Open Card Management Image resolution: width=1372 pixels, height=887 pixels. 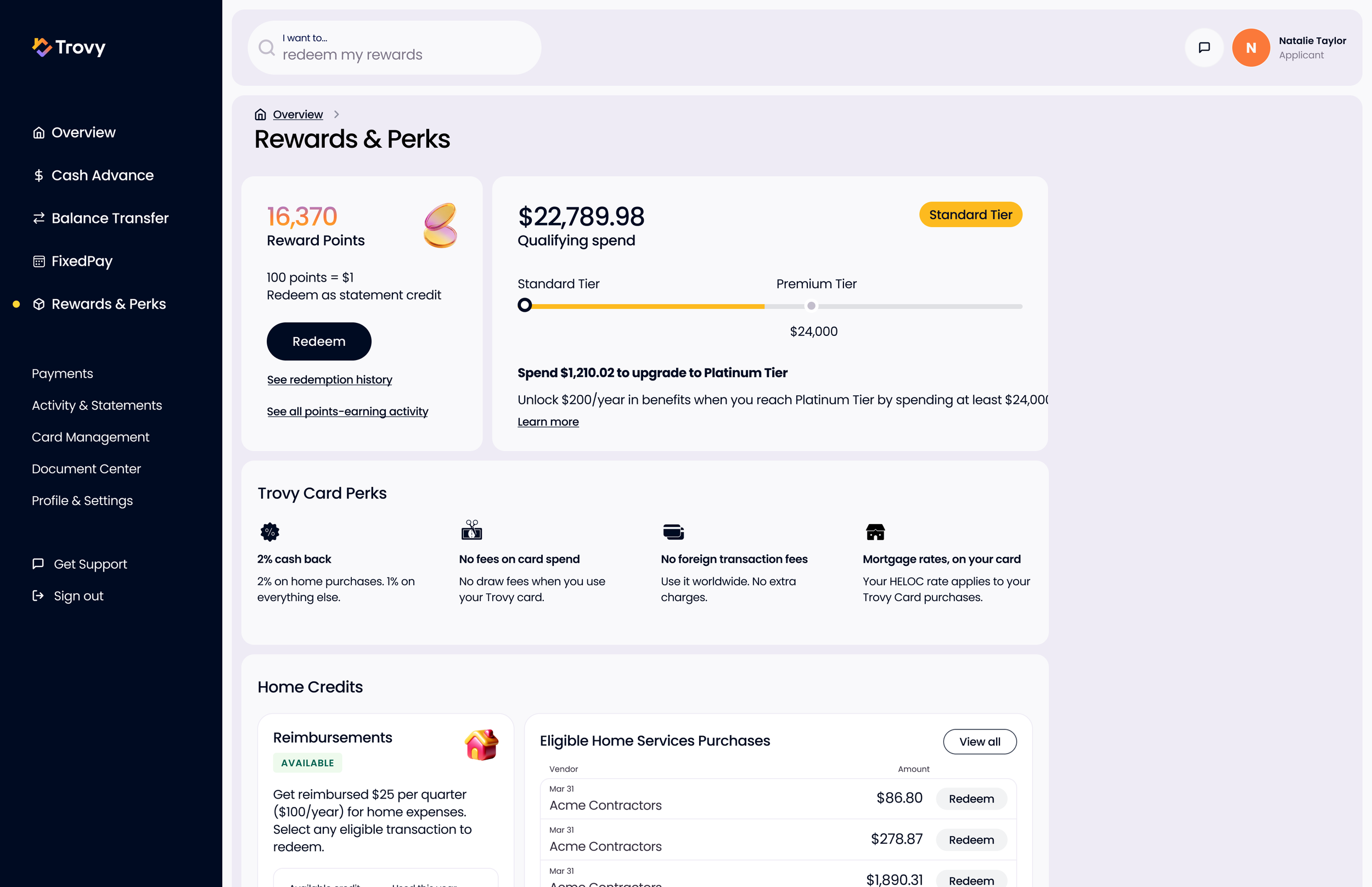(91, 436)
